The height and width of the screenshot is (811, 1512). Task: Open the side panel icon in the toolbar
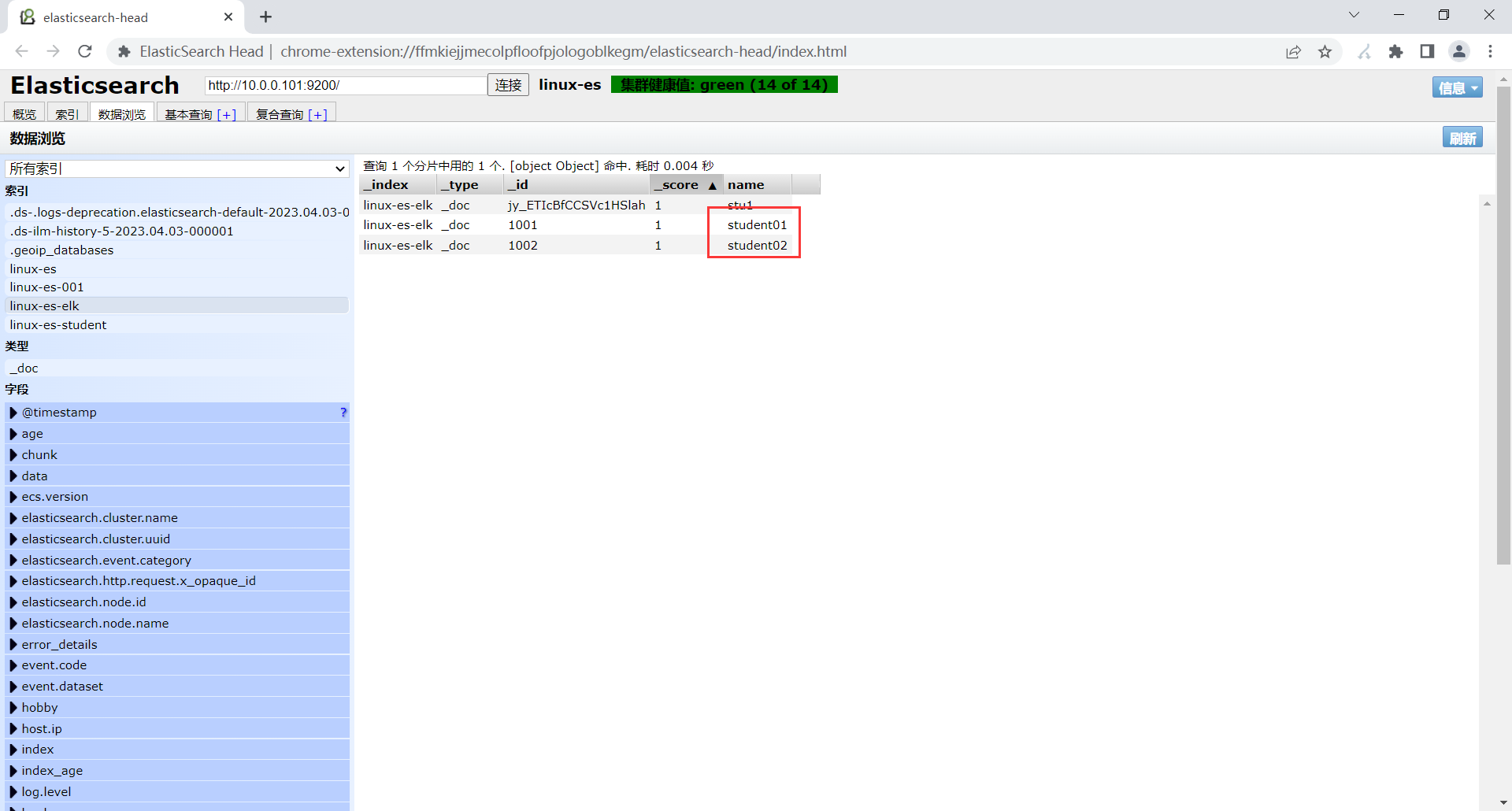point(1427,51)
